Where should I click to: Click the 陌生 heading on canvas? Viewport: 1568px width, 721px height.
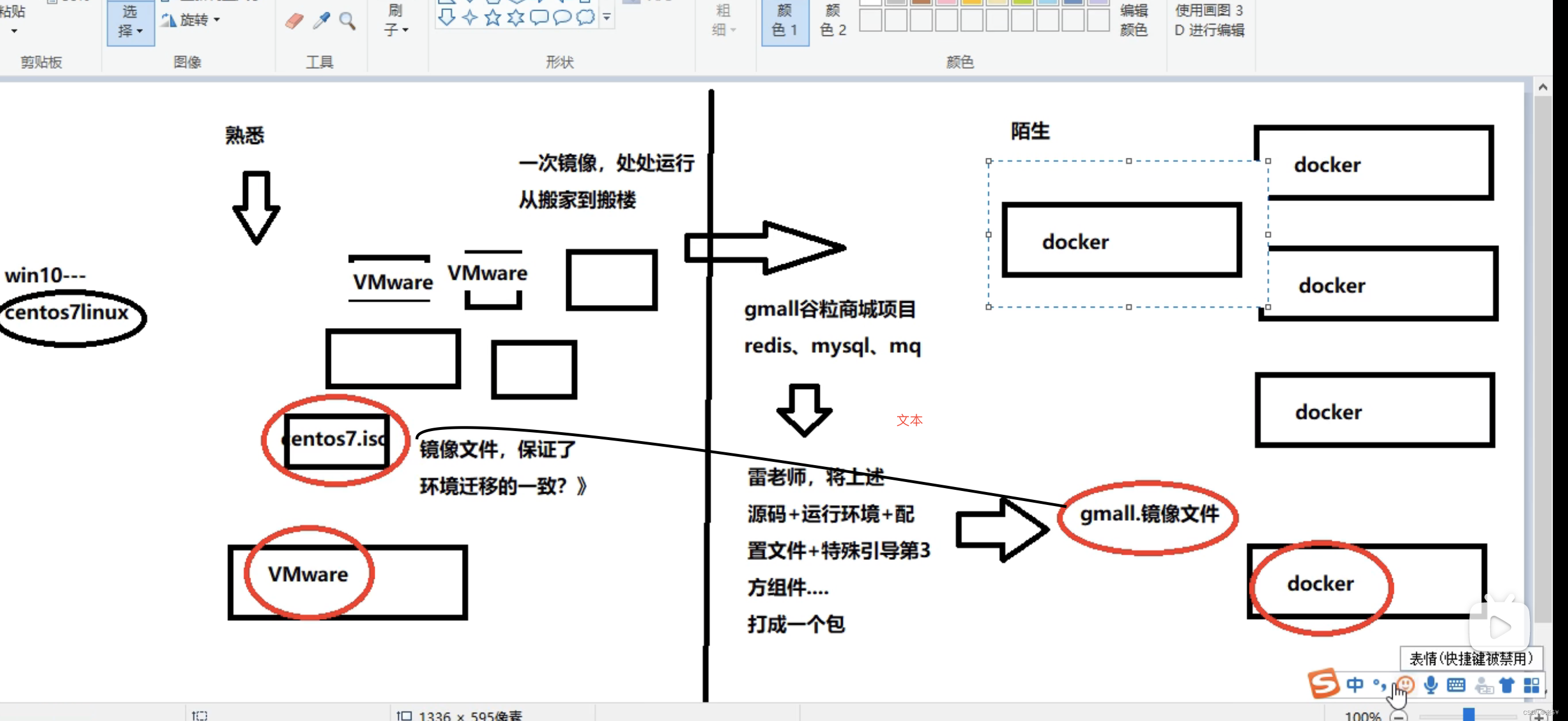tap(1030, 131)
